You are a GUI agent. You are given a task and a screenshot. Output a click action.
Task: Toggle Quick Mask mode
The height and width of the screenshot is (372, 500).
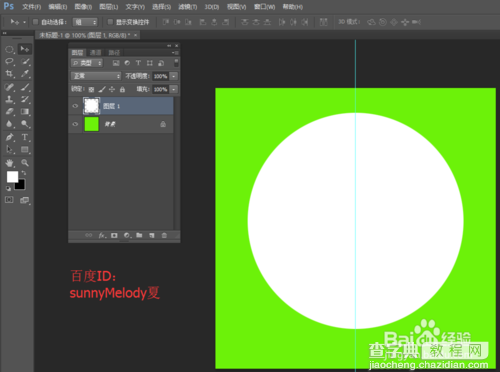(x=9, y=200)
